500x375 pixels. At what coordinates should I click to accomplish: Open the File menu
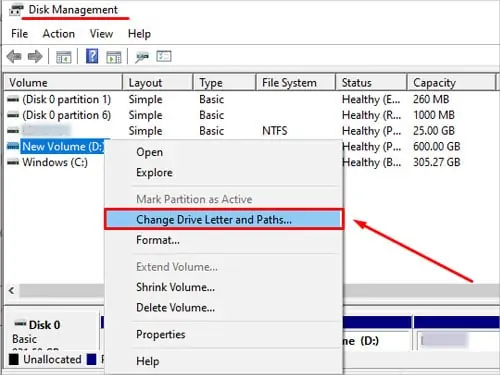19,34
